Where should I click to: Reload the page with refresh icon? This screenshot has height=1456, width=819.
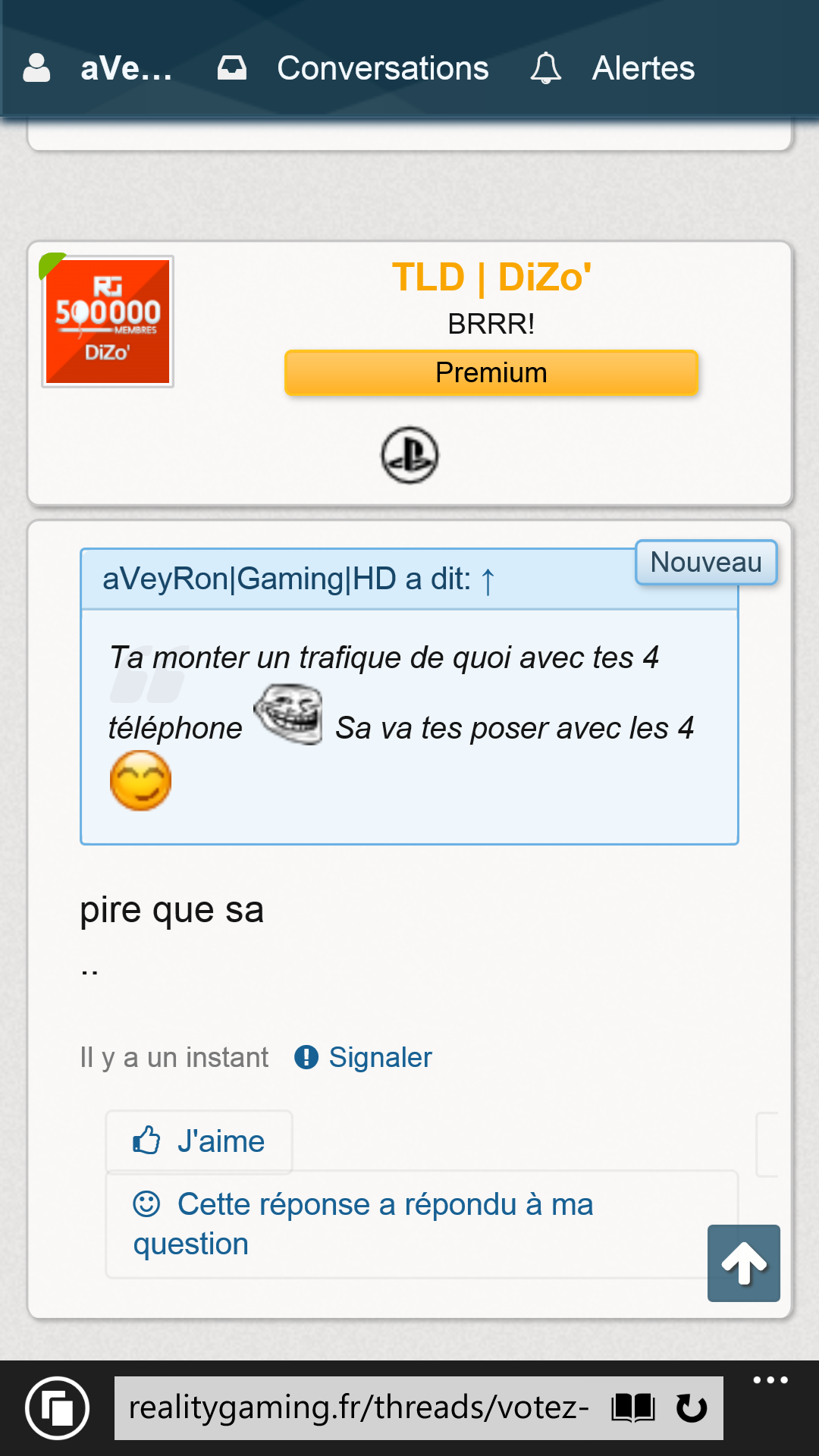pos(691,1408)
